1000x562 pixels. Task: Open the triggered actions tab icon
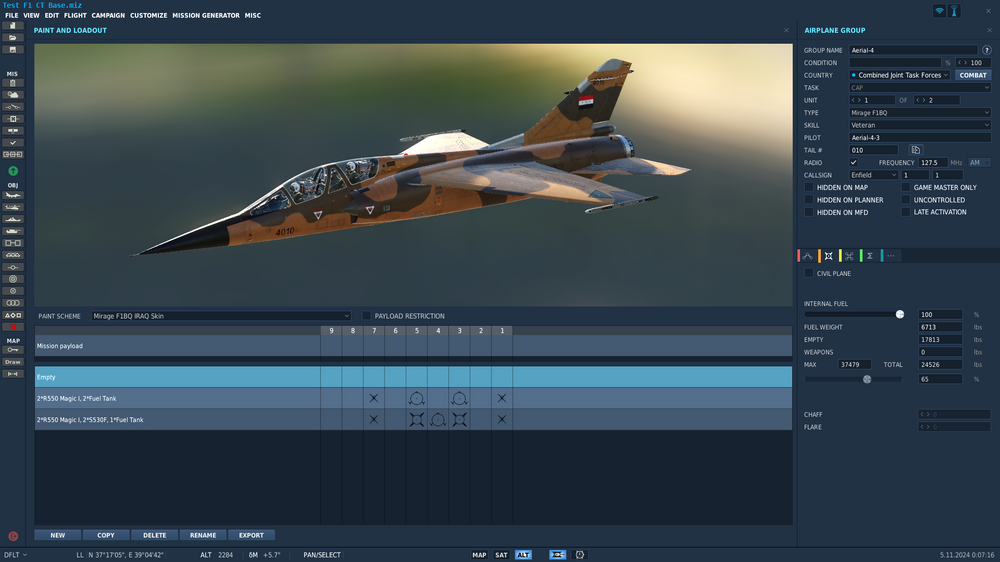pos(849,256)
